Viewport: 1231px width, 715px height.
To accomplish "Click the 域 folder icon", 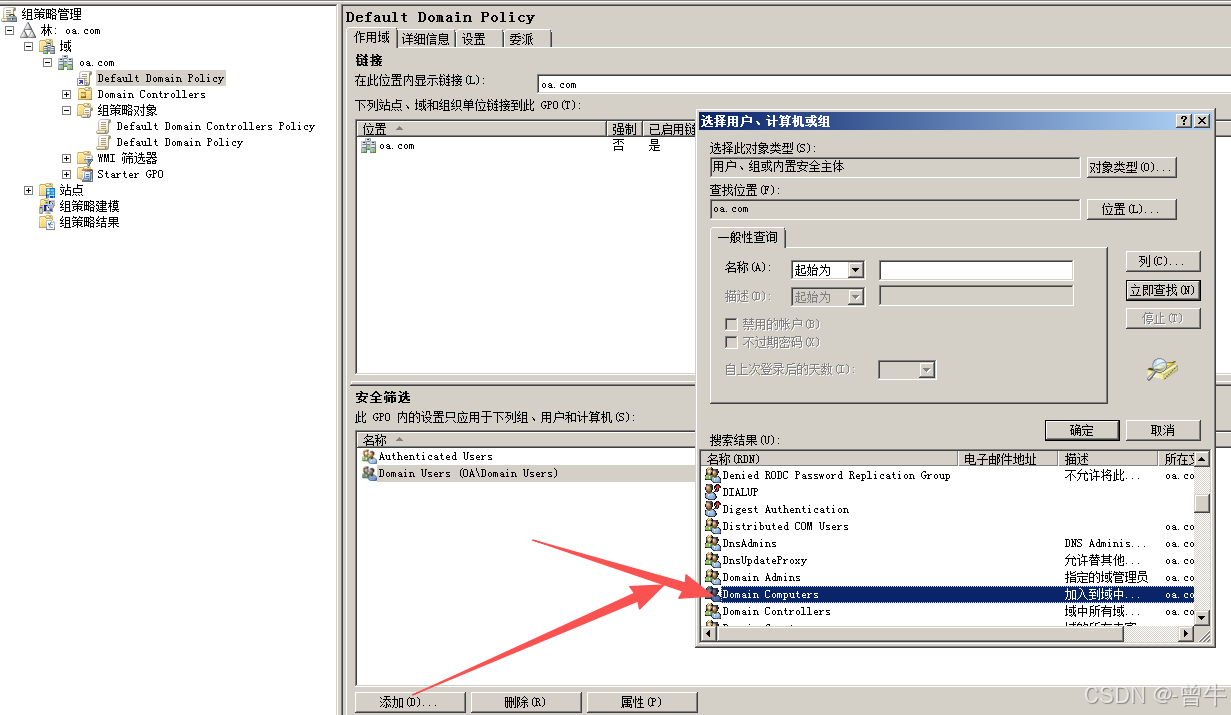I will (48, 46).
